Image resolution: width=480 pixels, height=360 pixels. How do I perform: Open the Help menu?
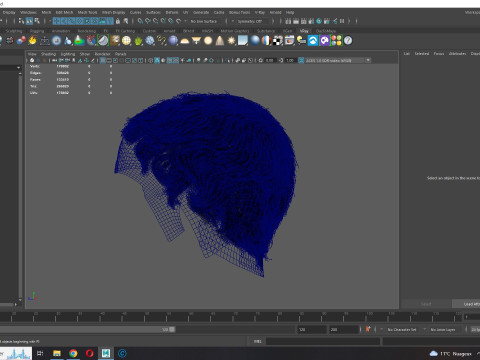click(x=290, y=12)
